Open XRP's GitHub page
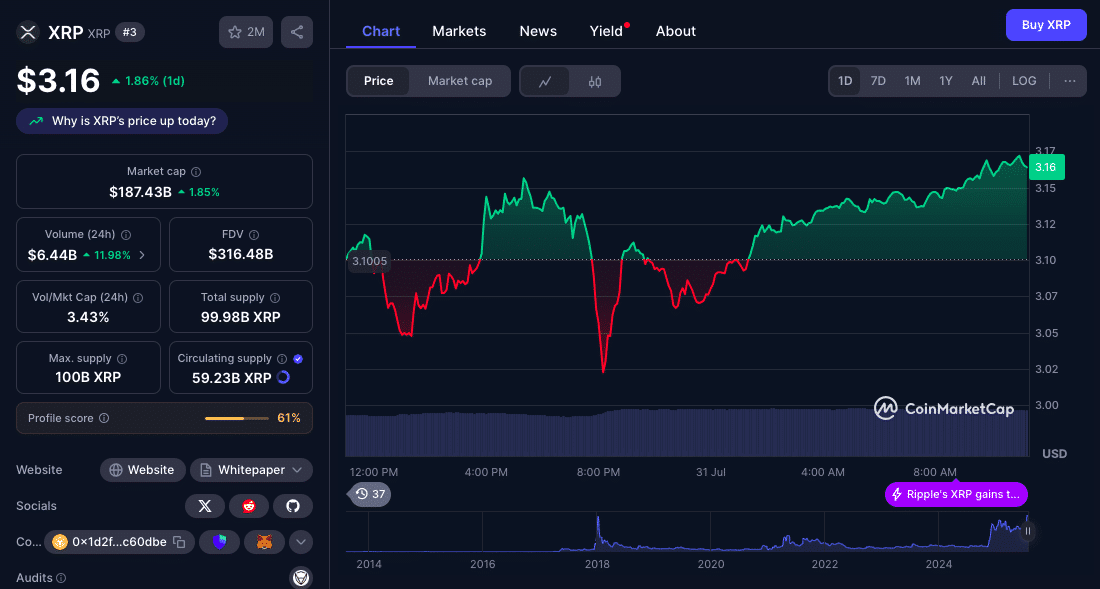The width and height of the screenshot is (1100, 589). (x=293, y=505)
